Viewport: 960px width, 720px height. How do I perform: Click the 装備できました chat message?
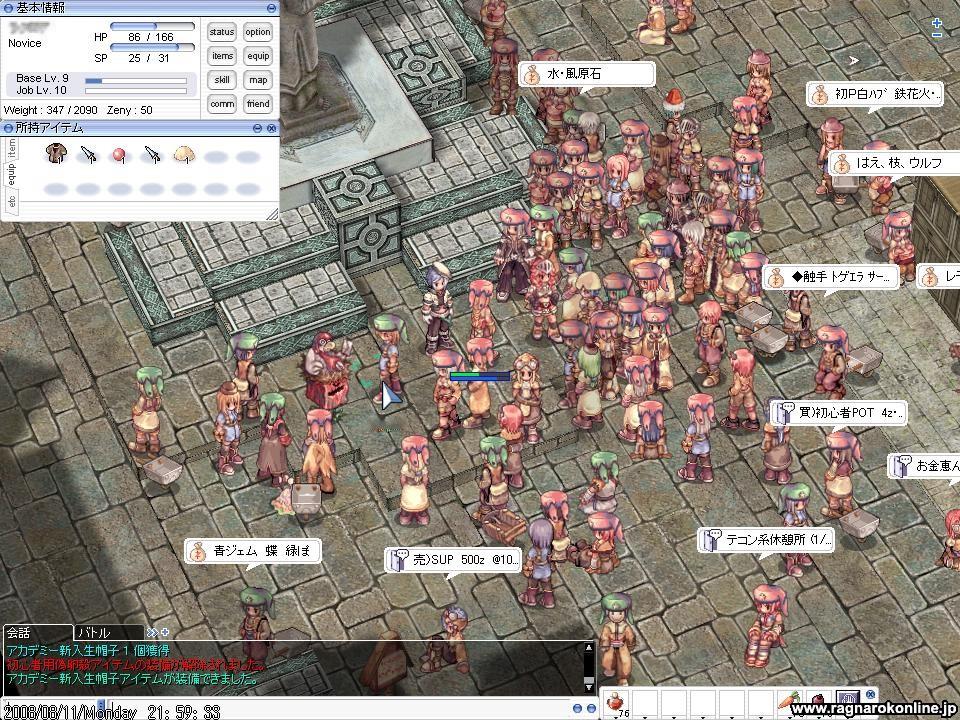click(132, 679)
